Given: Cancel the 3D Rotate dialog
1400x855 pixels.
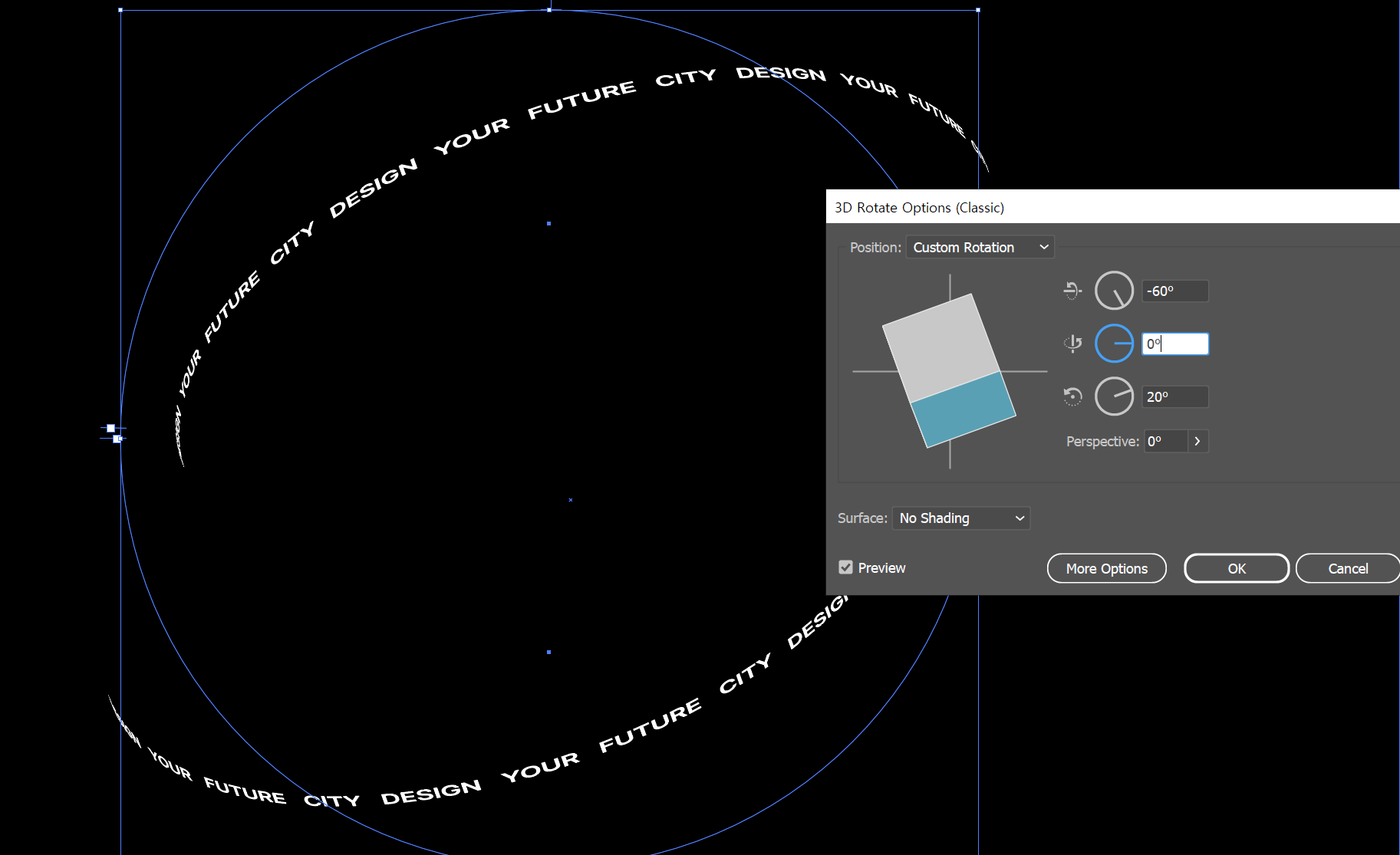Looking at the screenshot, I should coord(1347,568).
